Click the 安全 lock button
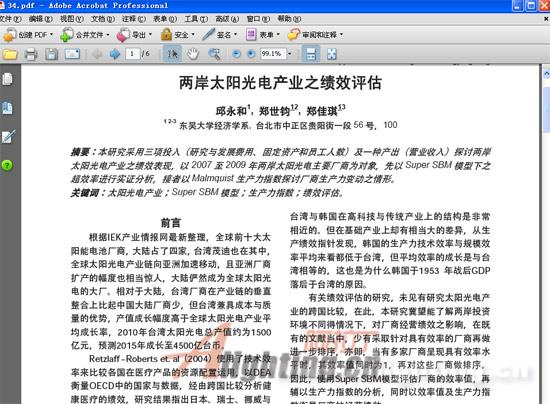This screenshot has height=404, width=550. pos(177,35)
